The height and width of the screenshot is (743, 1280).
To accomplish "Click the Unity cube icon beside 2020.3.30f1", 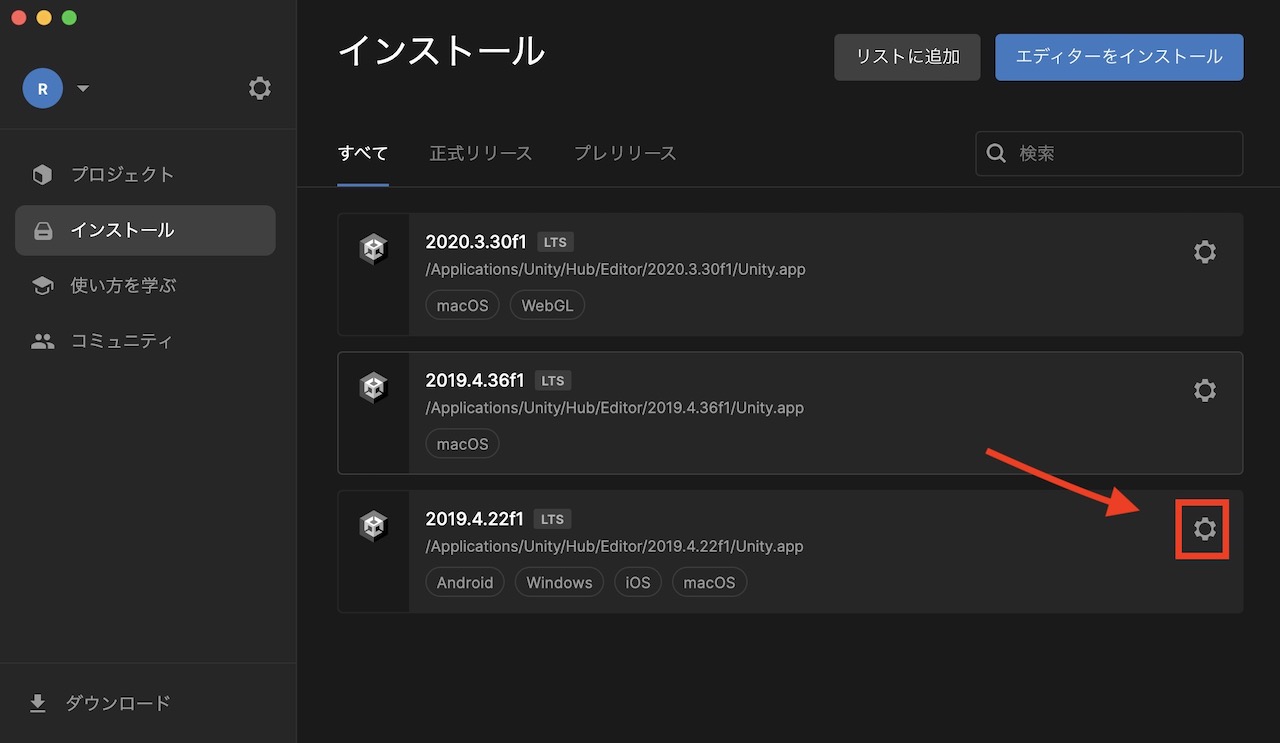I will click(373, 248).
